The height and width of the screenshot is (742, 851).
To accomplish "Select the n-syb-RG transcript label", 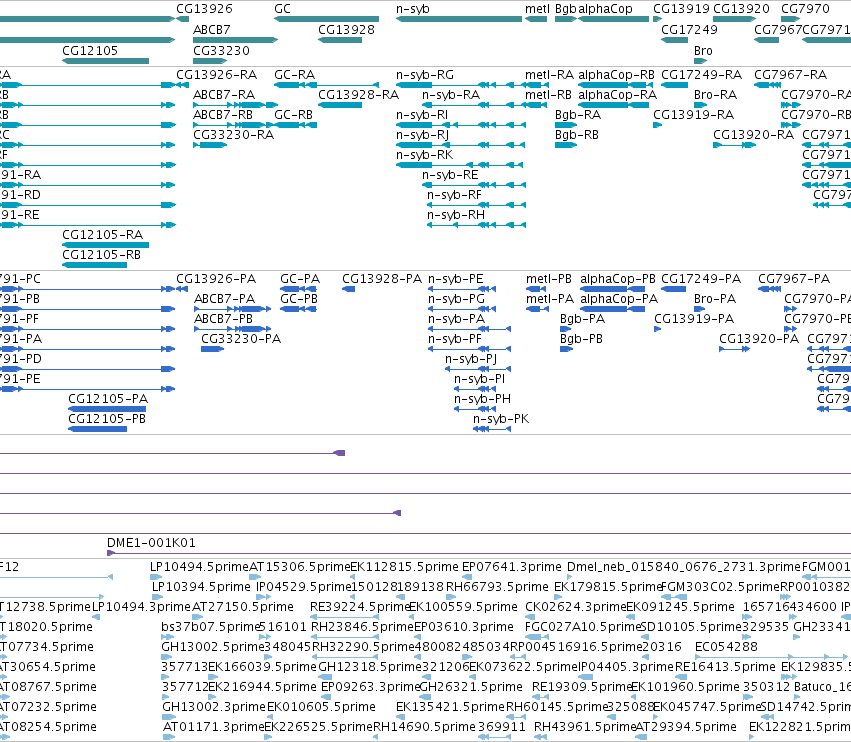I will pyautogui.click(x=425, y=74).
